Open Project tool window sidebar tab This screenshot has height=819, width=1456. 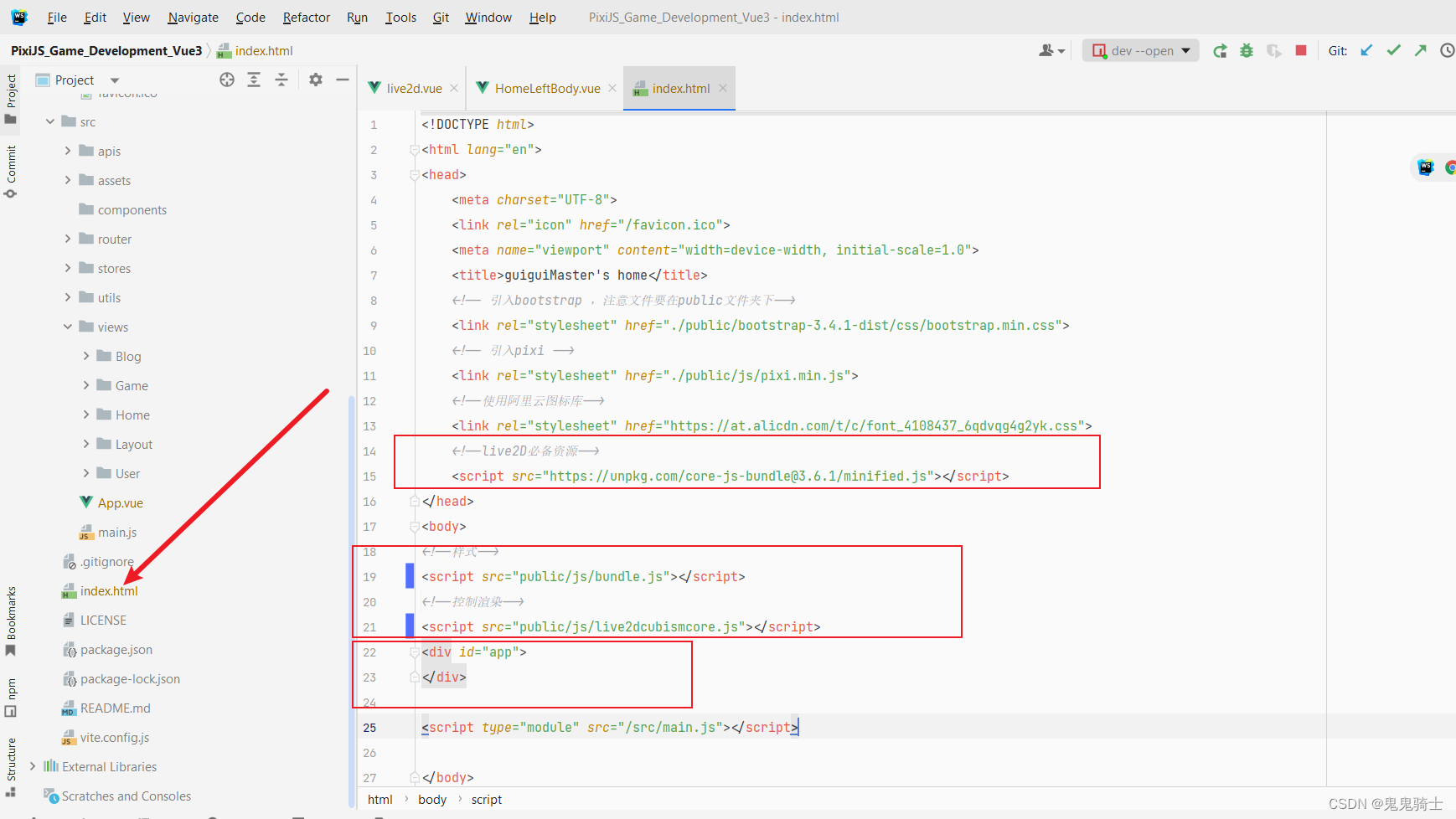pos(11,99)
